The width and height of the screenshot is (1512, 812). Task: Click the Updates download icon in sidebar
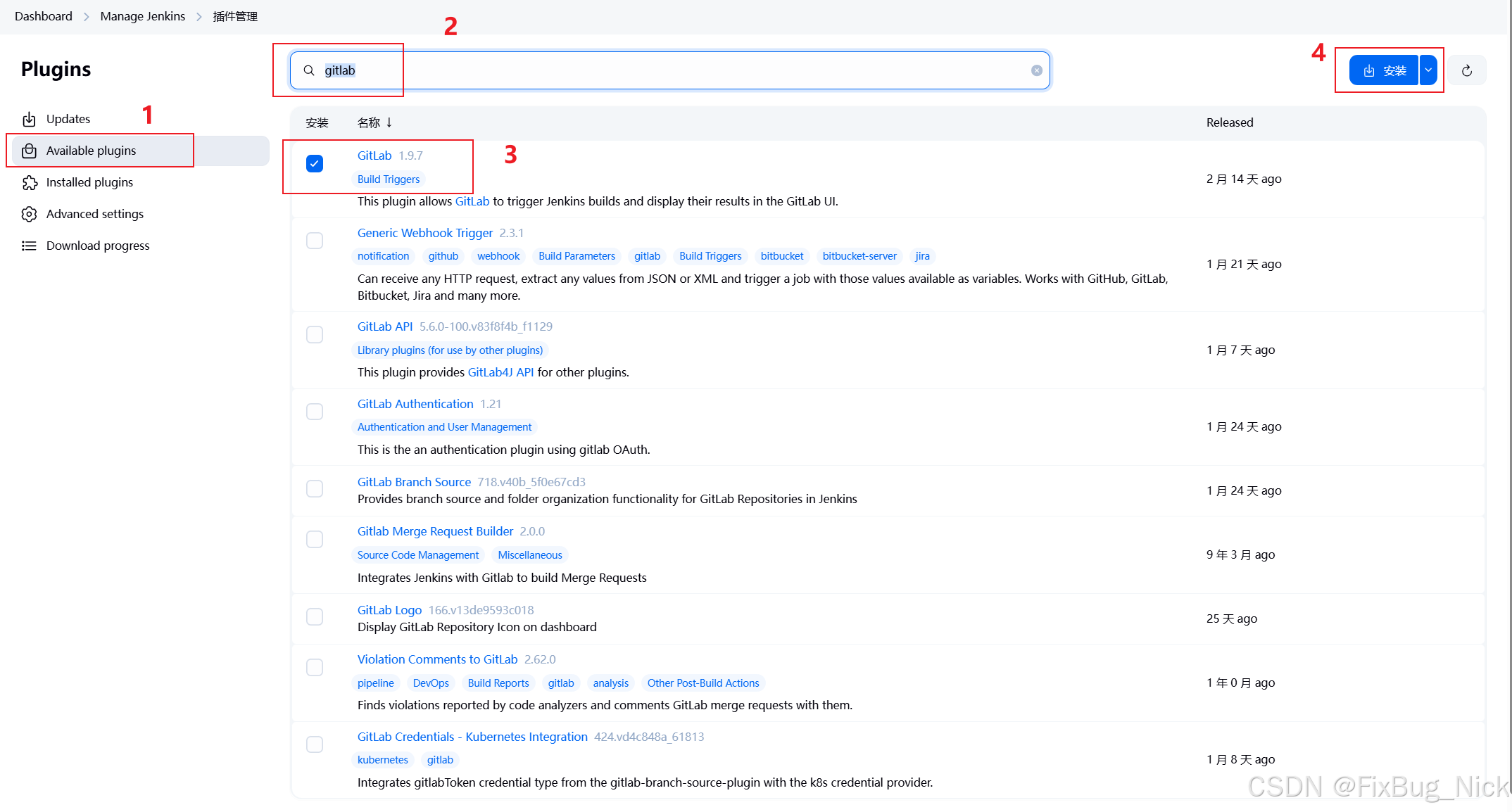29,119
